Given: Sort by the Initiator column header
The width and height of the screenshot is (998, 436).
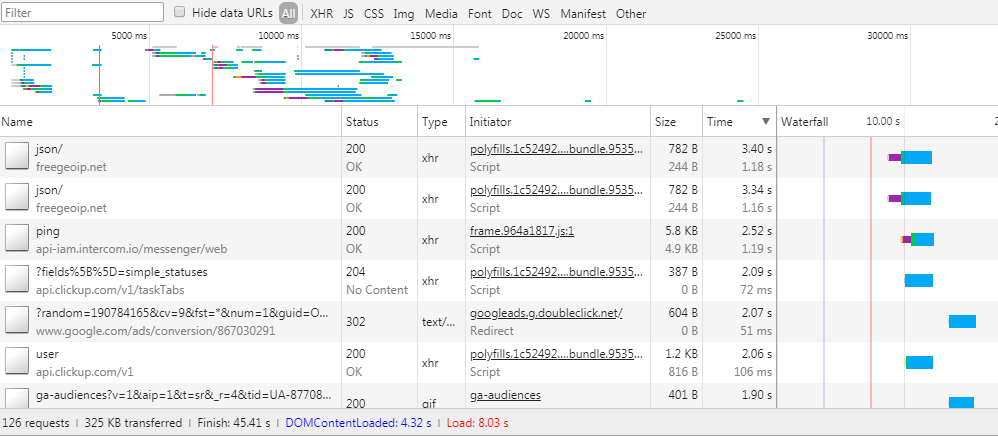Looking at the screenshot, I should click(558, 122).
